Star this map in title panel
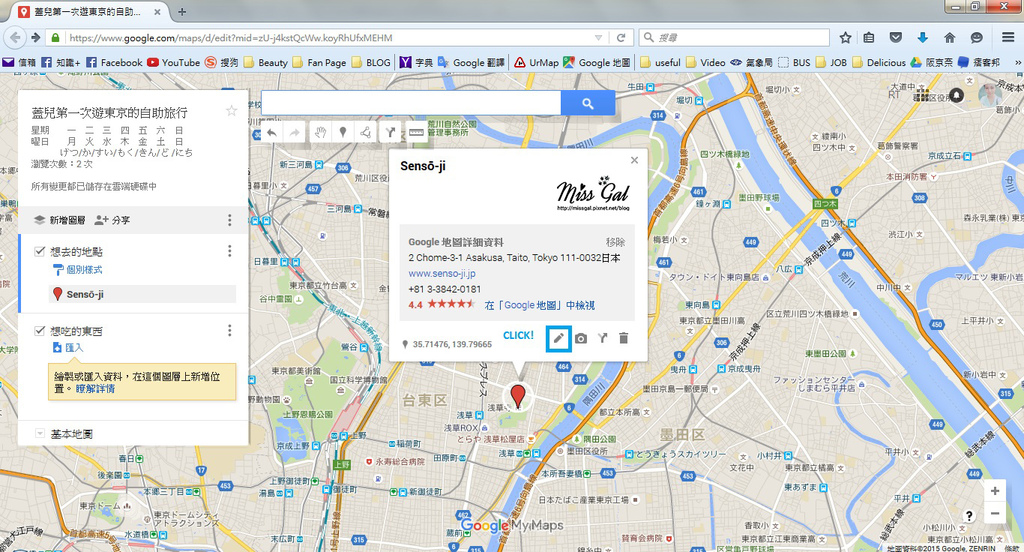The height and width of the screenshot is (552, 1024). click(x=231, y=111)
